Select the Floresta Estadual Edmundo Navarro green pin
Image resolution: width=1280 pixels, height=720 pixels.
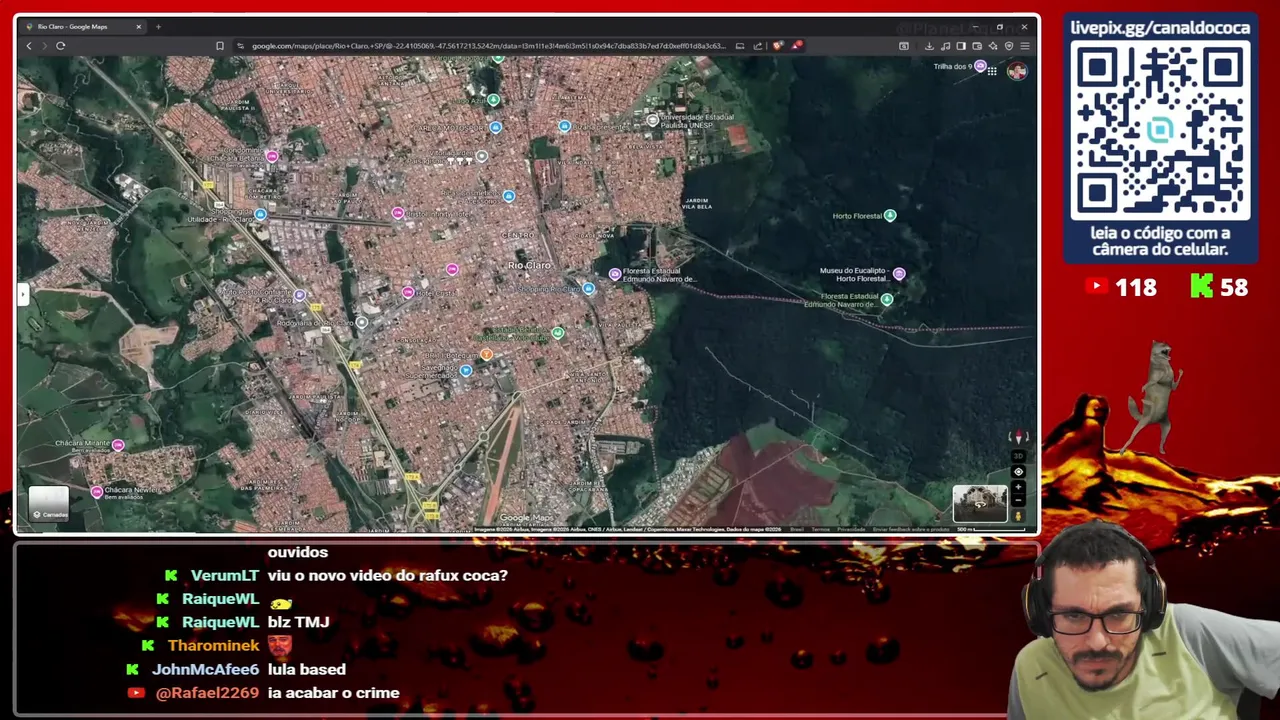[x=887, y=299]
